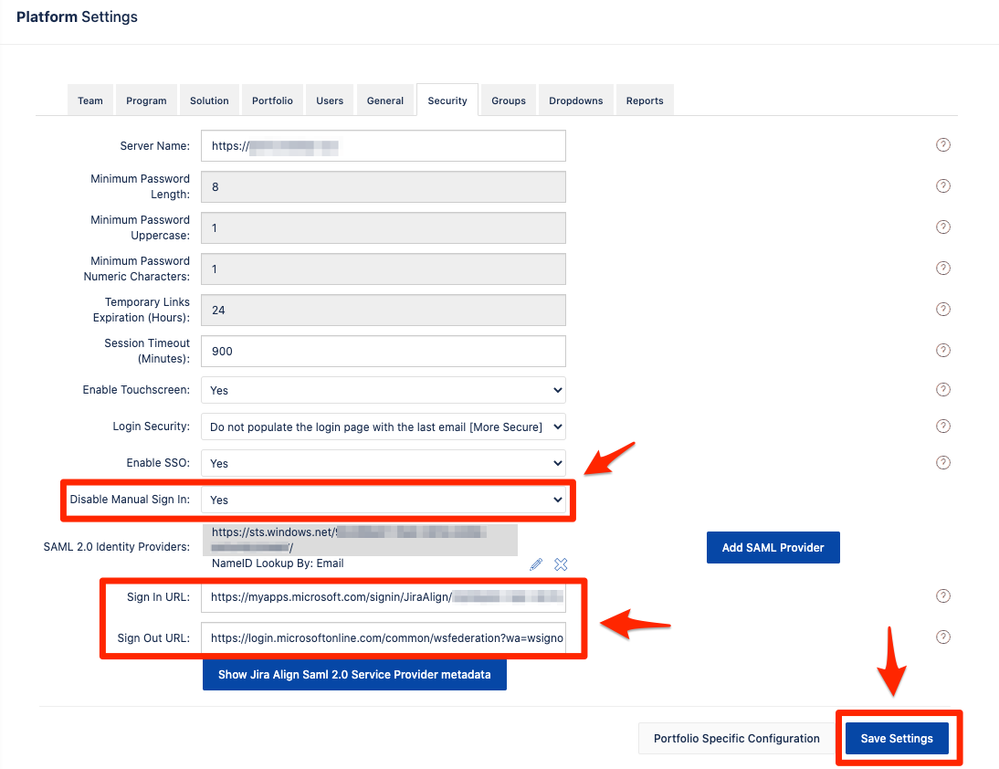
Task: Click the Temporary Links Expiration field
Action: [x=383, y=310]
